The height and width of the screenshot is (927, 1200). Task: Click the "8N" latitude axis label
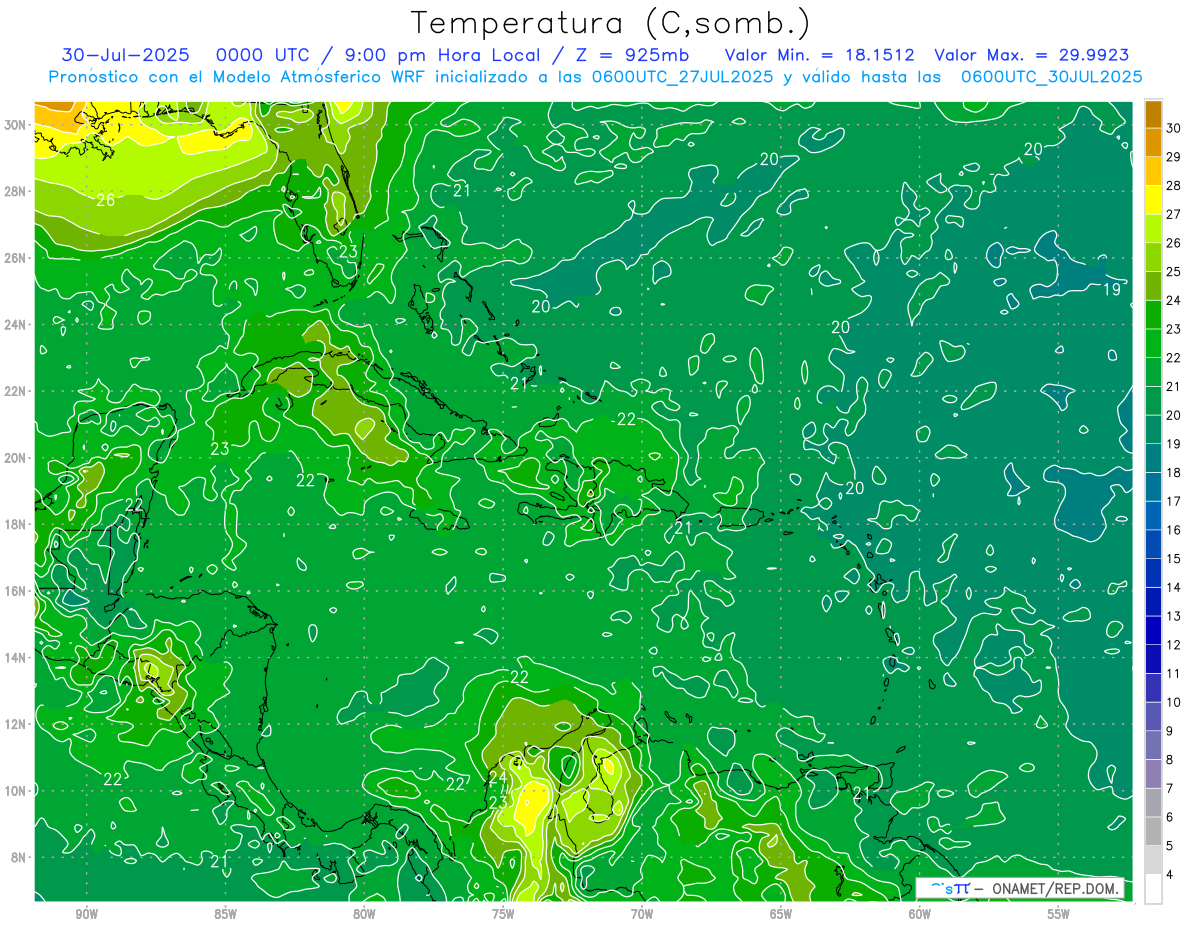(x=19, y=857)
